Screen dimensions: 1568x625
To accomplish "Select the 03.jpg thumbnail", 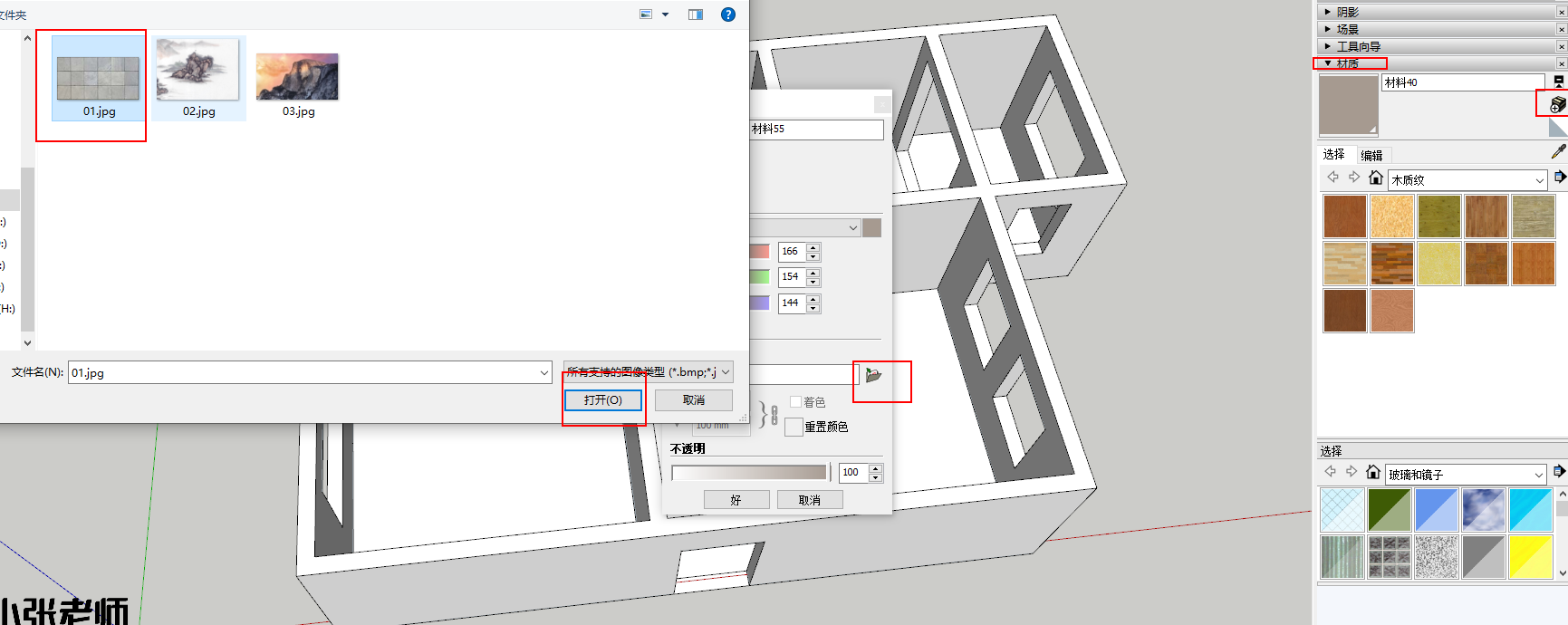I will 298,79.
